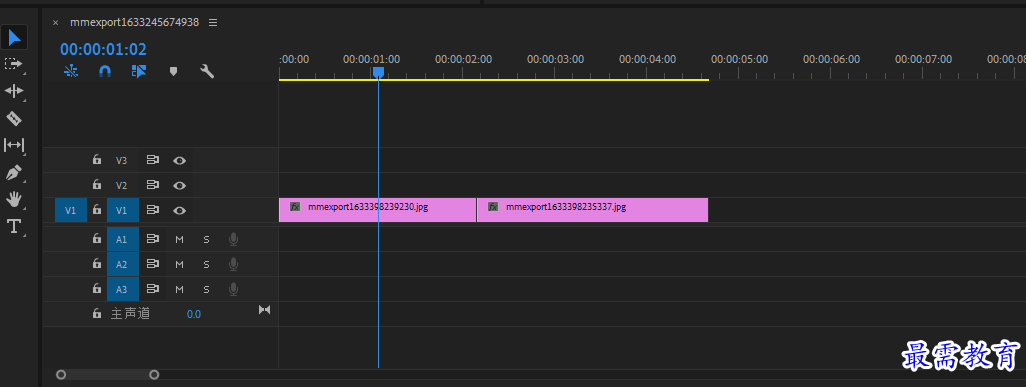1026x387 pixels.
Task: Toggle sync lock for V1
Action: (x=152, y=210)
